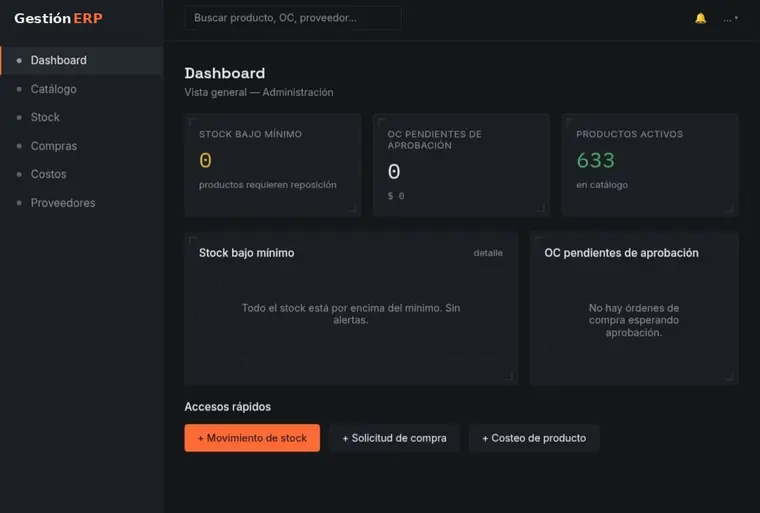The width and height of the screenshot is (760, 513).
Task: Click the 'Stock bajo mínimo' panel heading
Action: coord(247,253)
